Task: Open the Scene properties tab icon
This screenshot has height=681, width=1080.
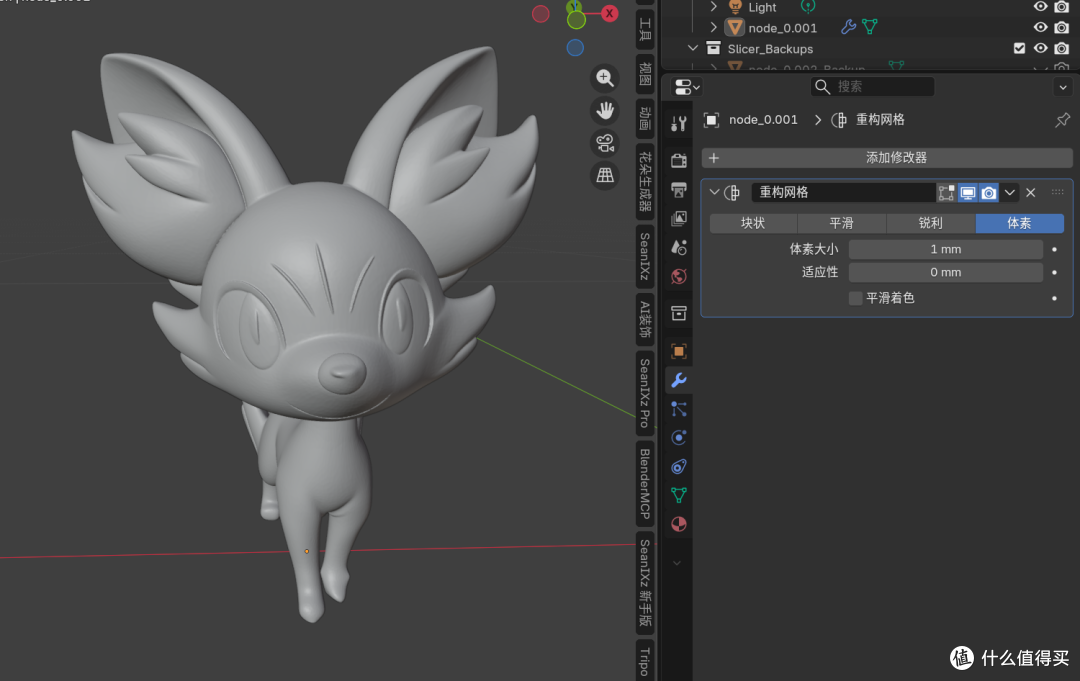Action: coord(678,247)
